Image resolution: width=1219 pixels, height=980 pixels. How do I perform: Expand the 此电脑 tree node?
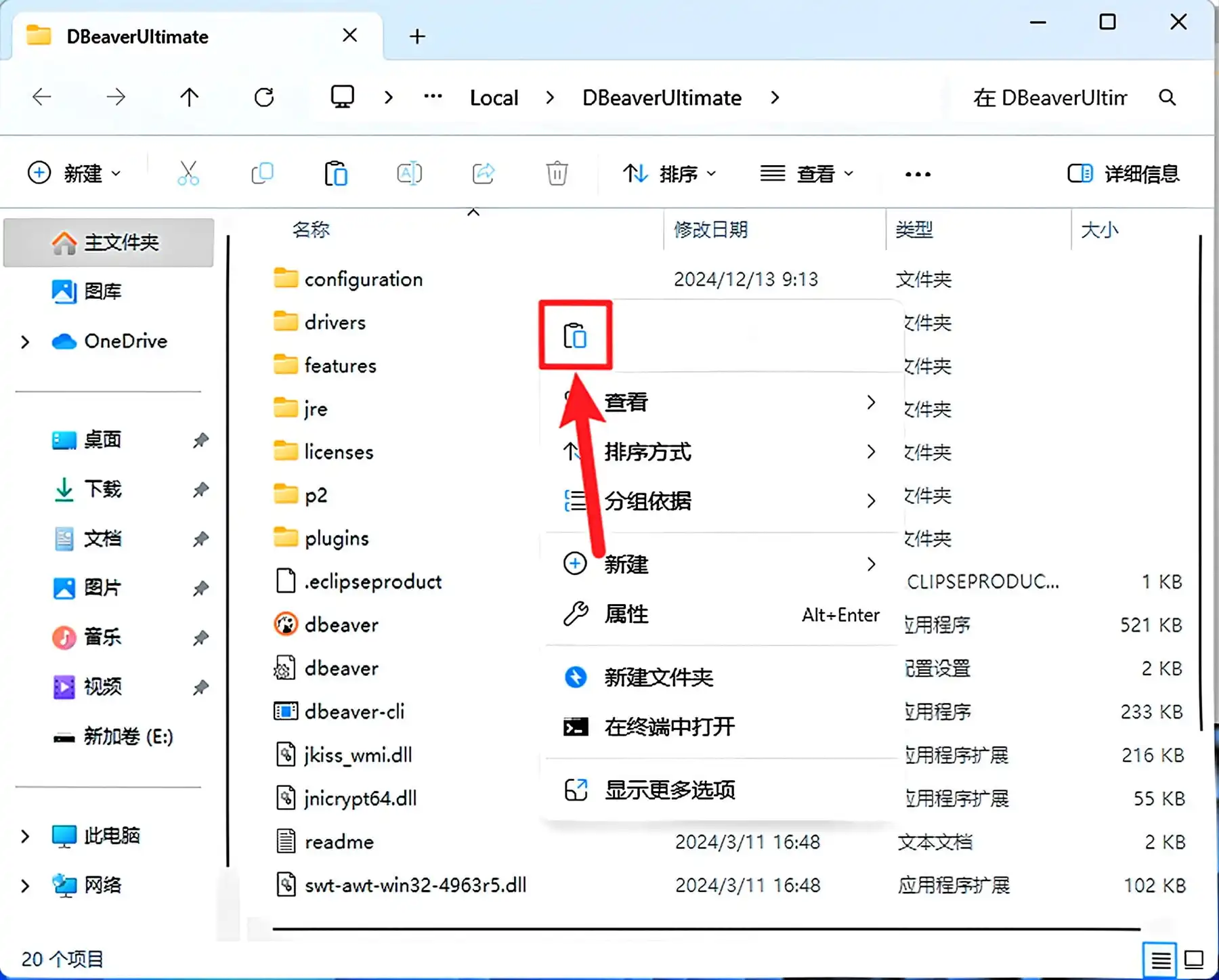click(26, 836)
